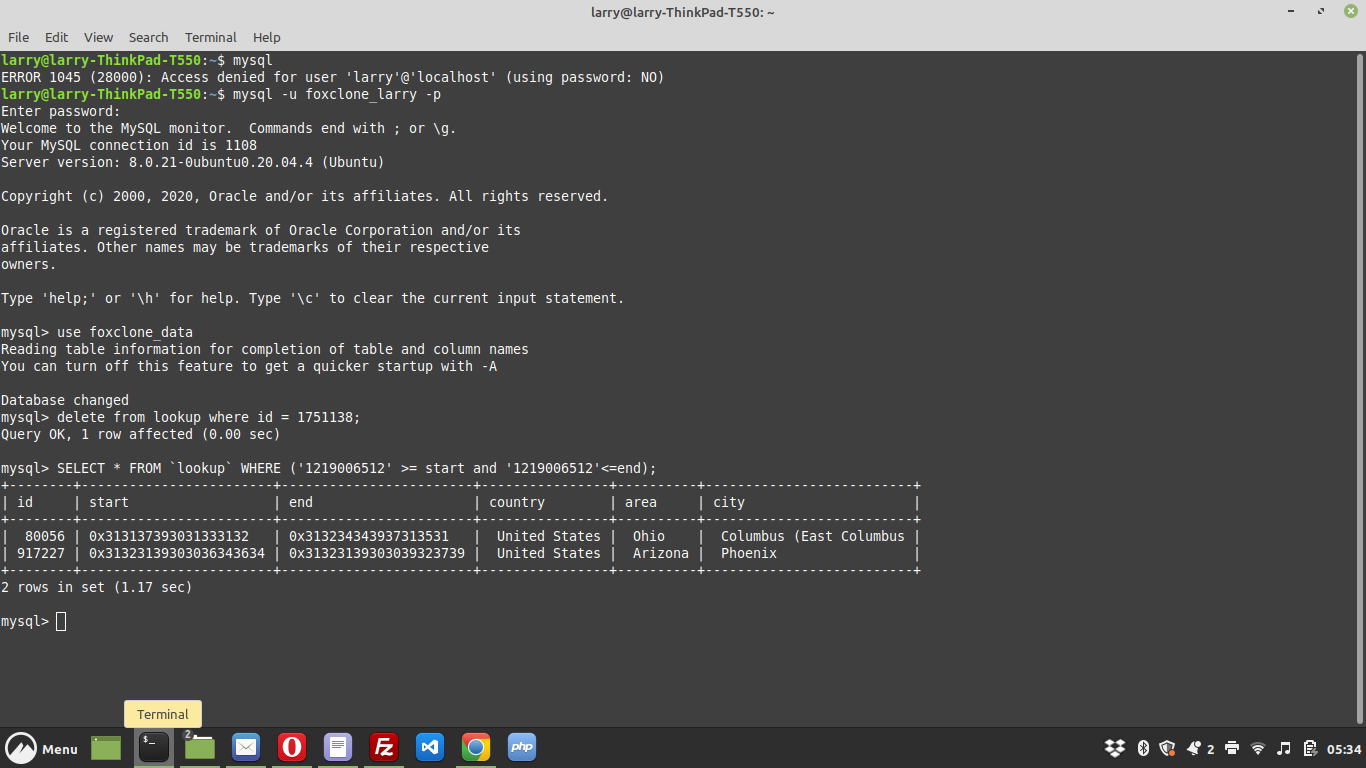The height and width of the screenshot is (768, 1366).
Task: Open the notifications bell icon
Action: 1194,748
